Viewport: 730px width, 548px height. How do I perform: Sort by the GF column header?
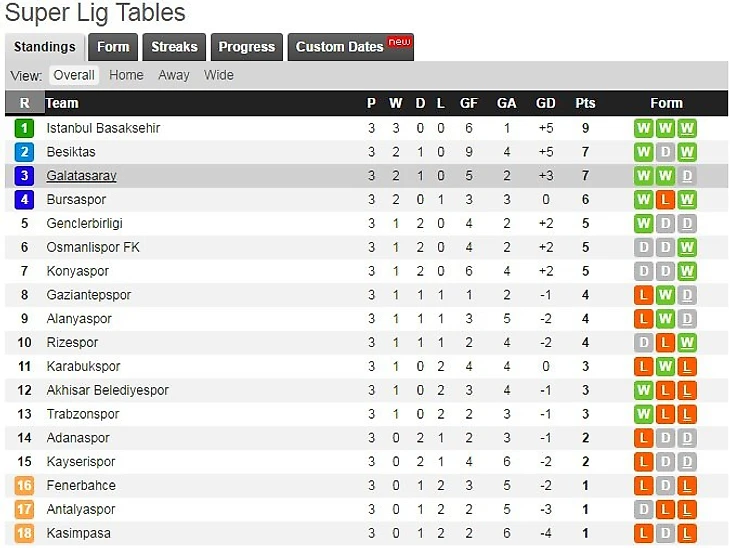pyautogui.click(x=468, y=103)
